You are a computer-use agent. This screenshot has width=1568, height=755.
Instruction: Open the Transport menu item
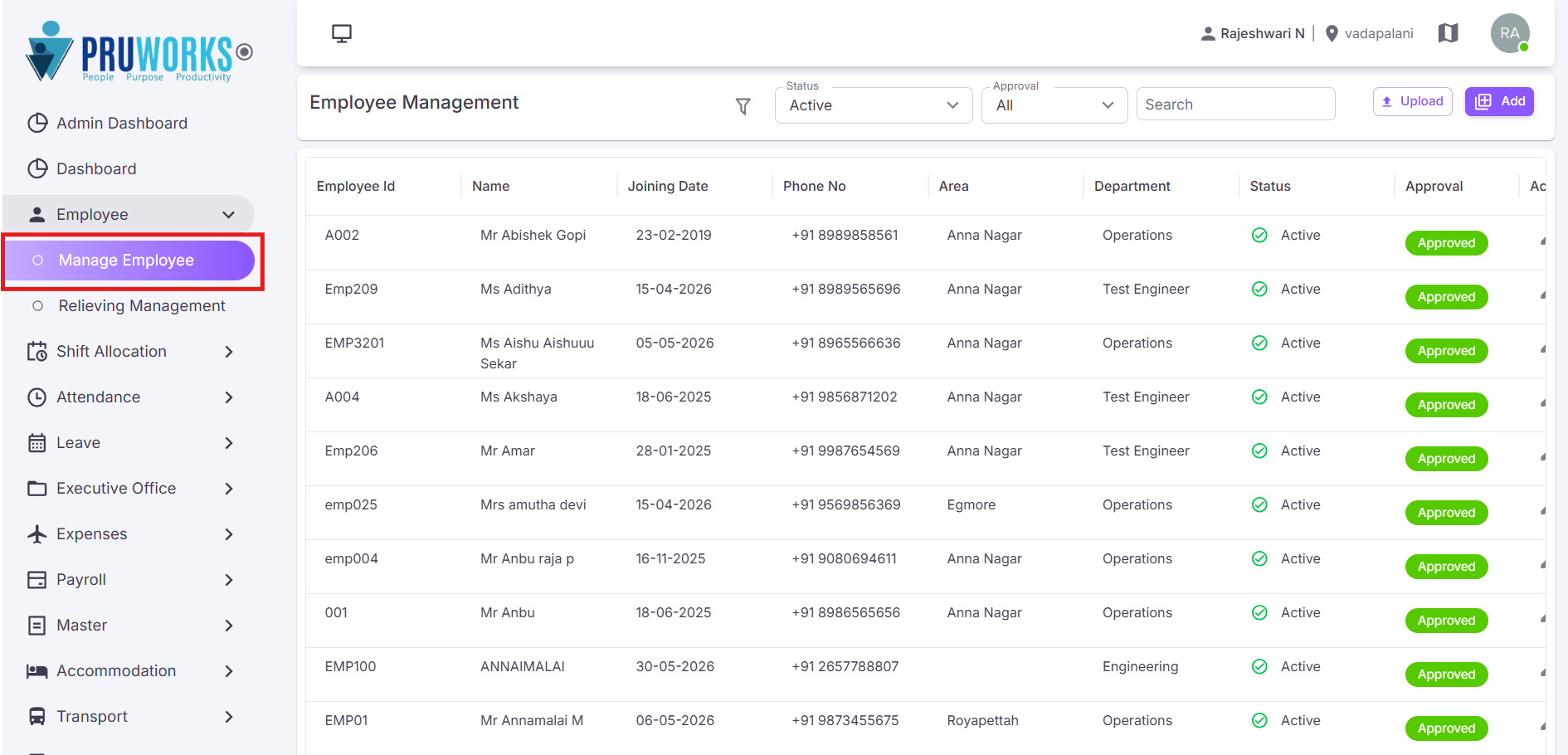(129, 717)
